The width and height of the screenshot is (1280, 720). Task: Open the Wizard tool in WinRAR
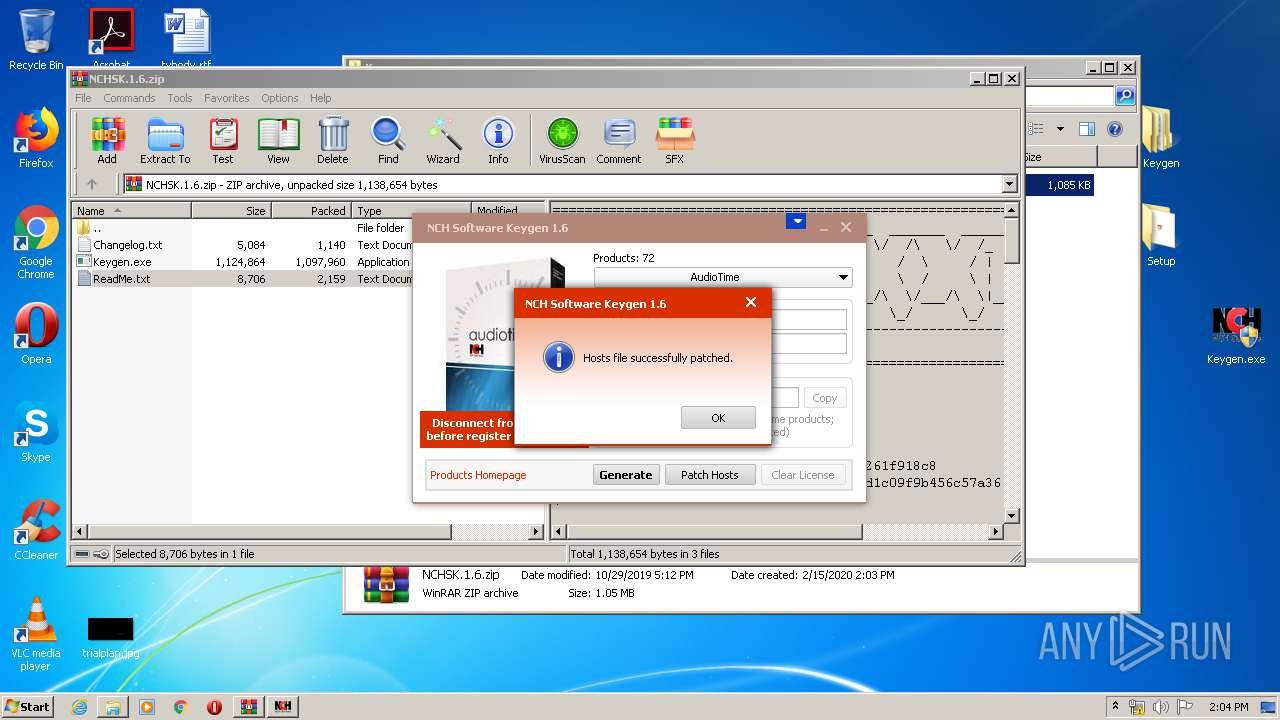coord(443,140)
